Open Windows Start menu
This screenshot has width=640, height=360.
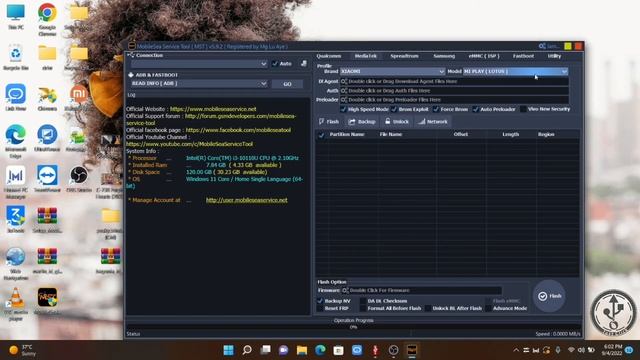tap(229, 350)
